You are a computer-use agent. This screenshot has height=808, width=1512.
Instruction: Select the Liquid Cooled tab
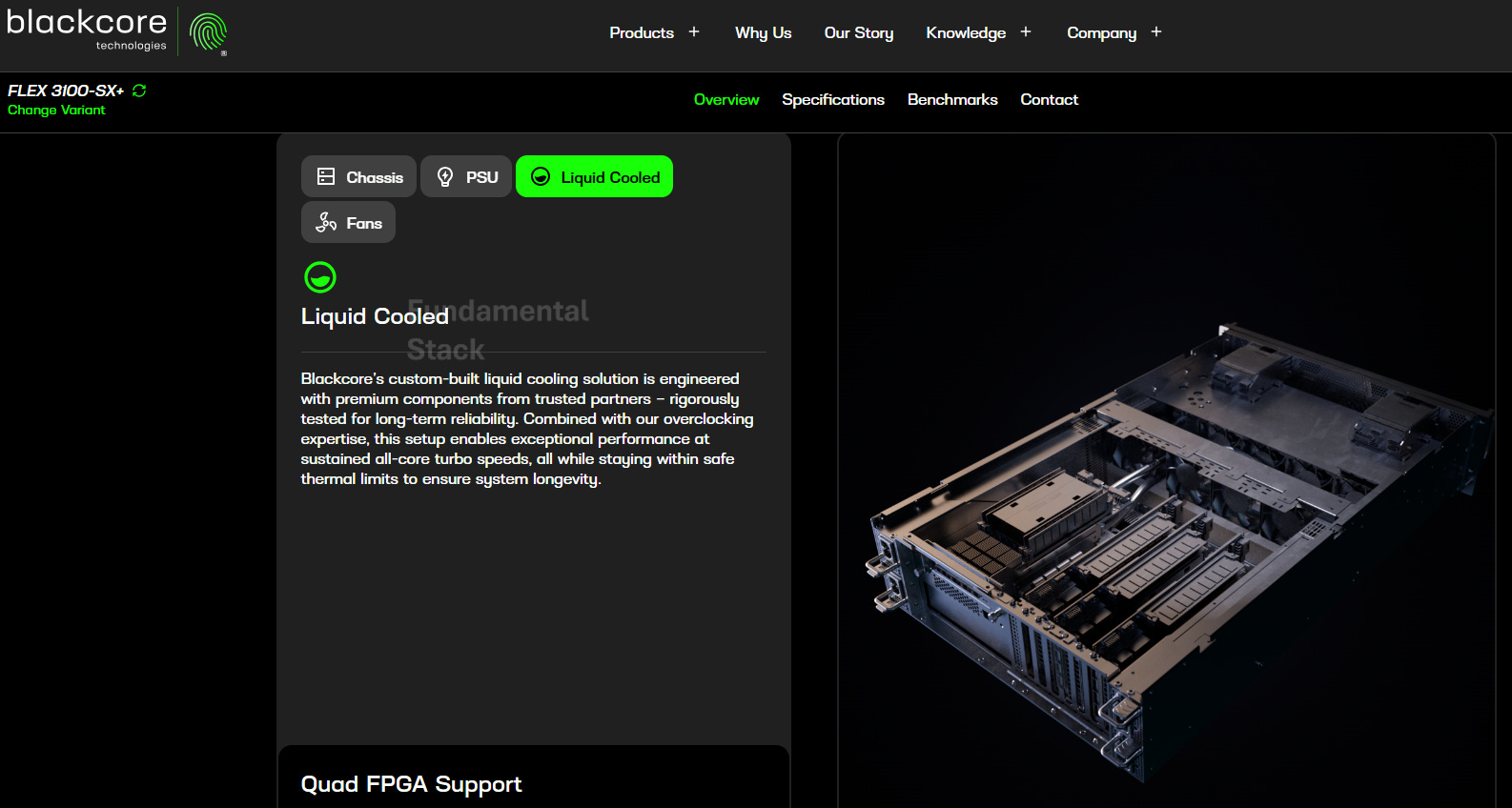pos(594,176)
